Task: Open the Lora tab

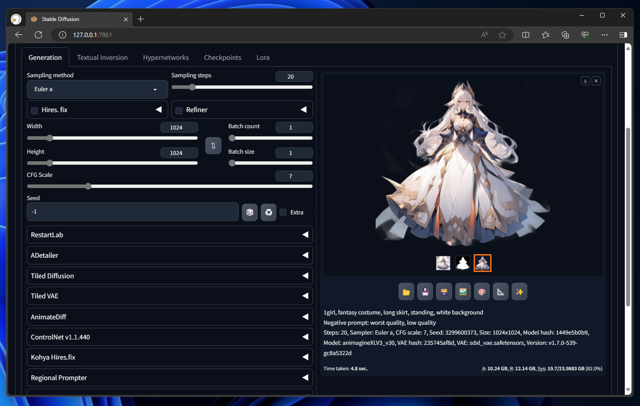Action: (262, 58)
